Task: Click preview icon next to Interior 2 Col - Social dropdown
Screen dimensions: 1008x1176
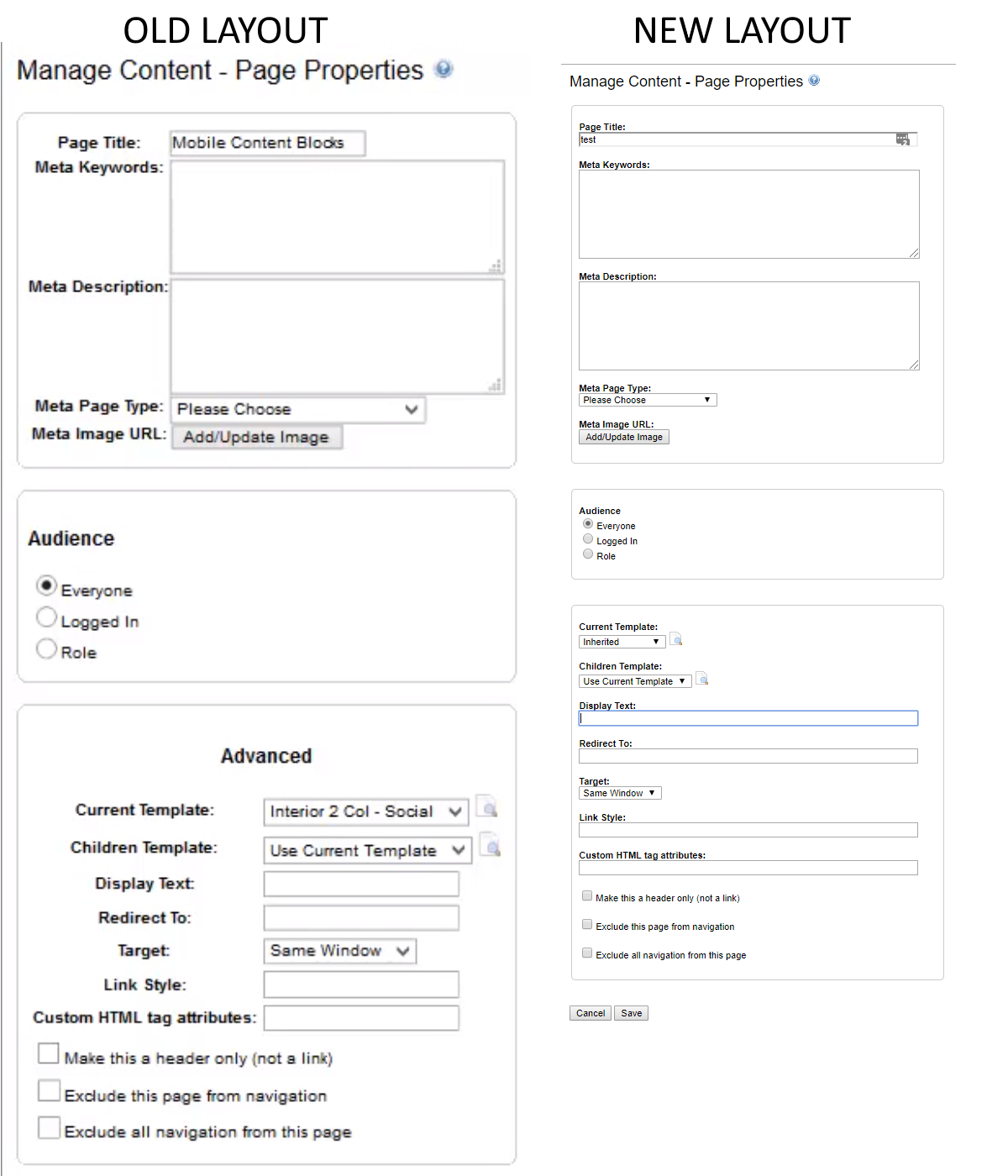Action: [487, 808]
